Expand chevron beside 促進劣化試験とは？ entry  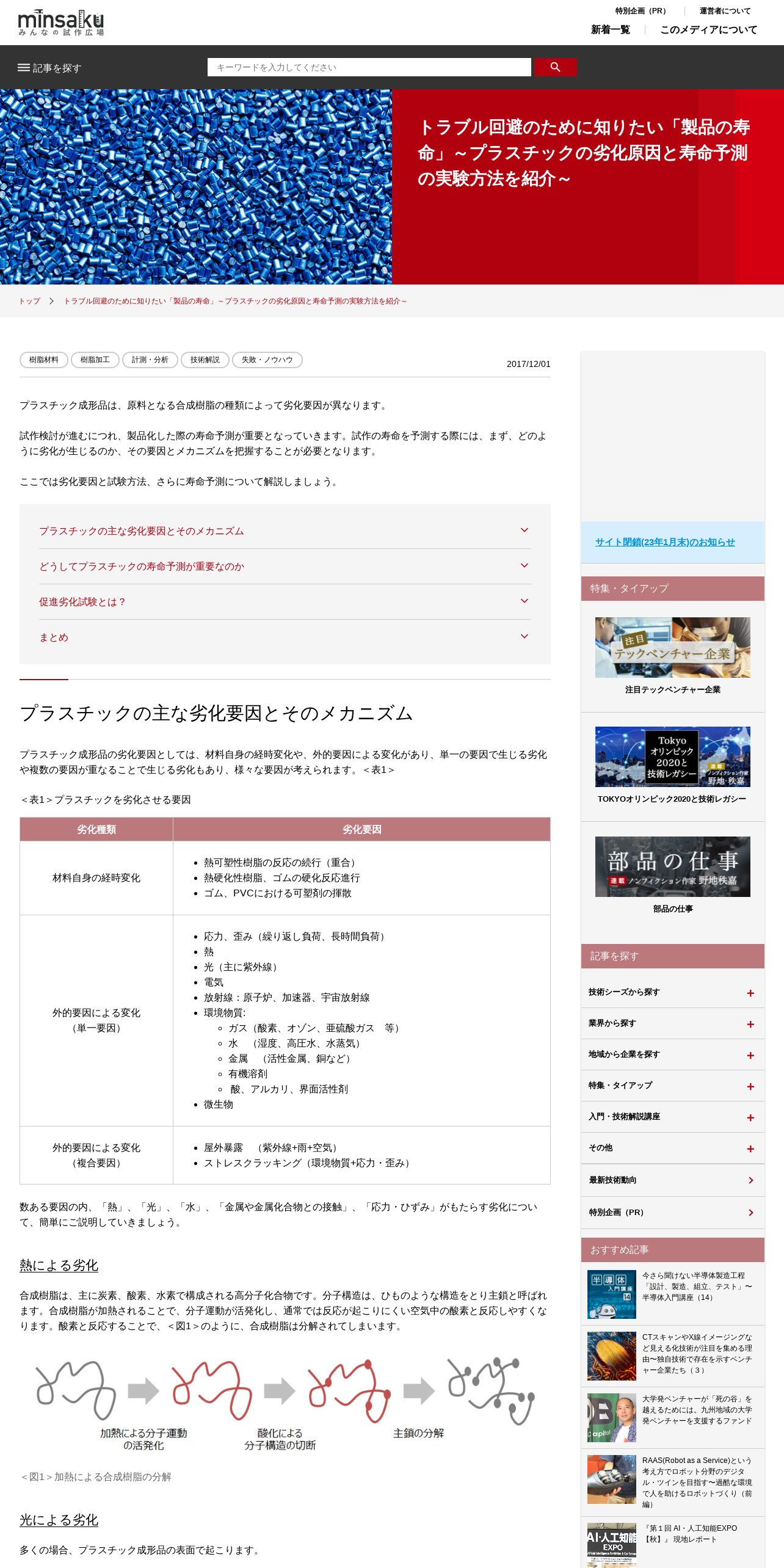tap(524, 601)
